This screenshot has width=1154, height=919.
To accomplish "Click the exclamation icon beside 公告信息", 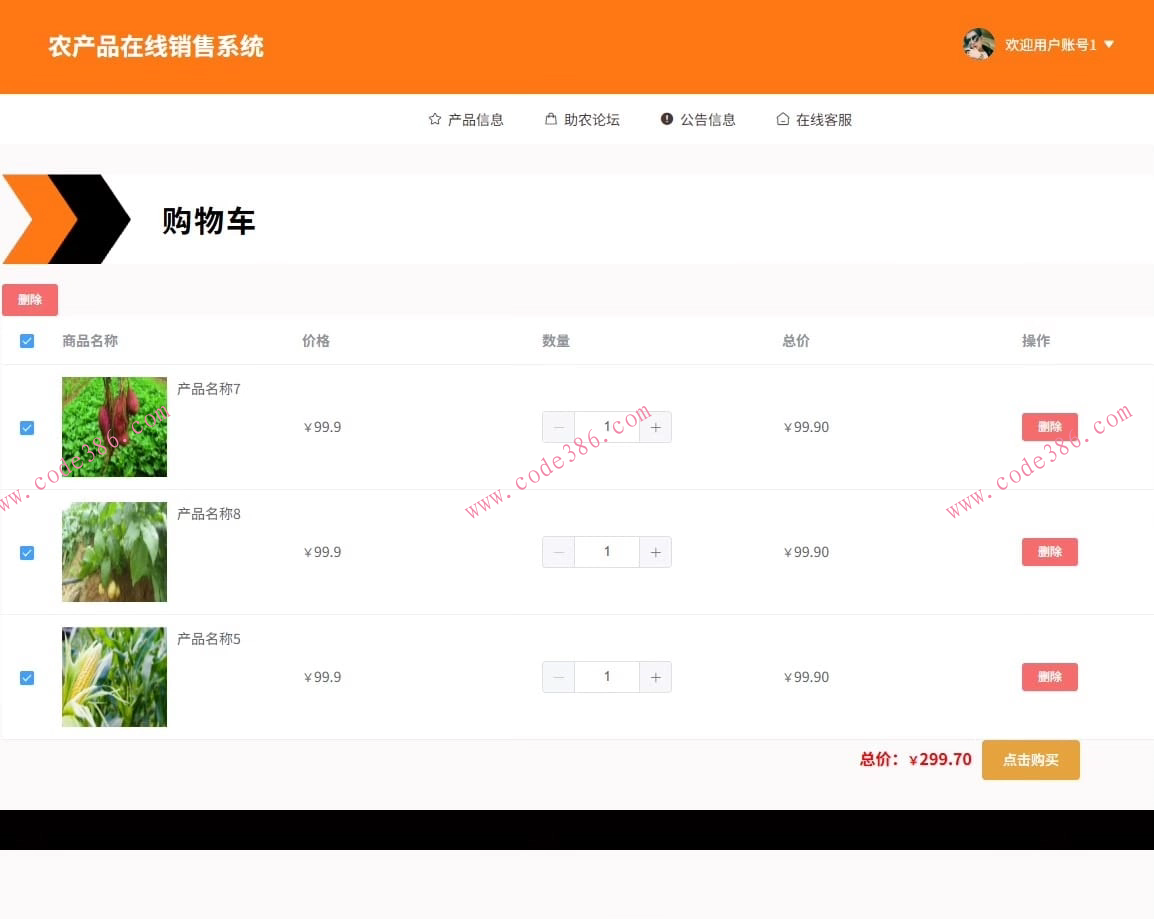I will point(666,118).
